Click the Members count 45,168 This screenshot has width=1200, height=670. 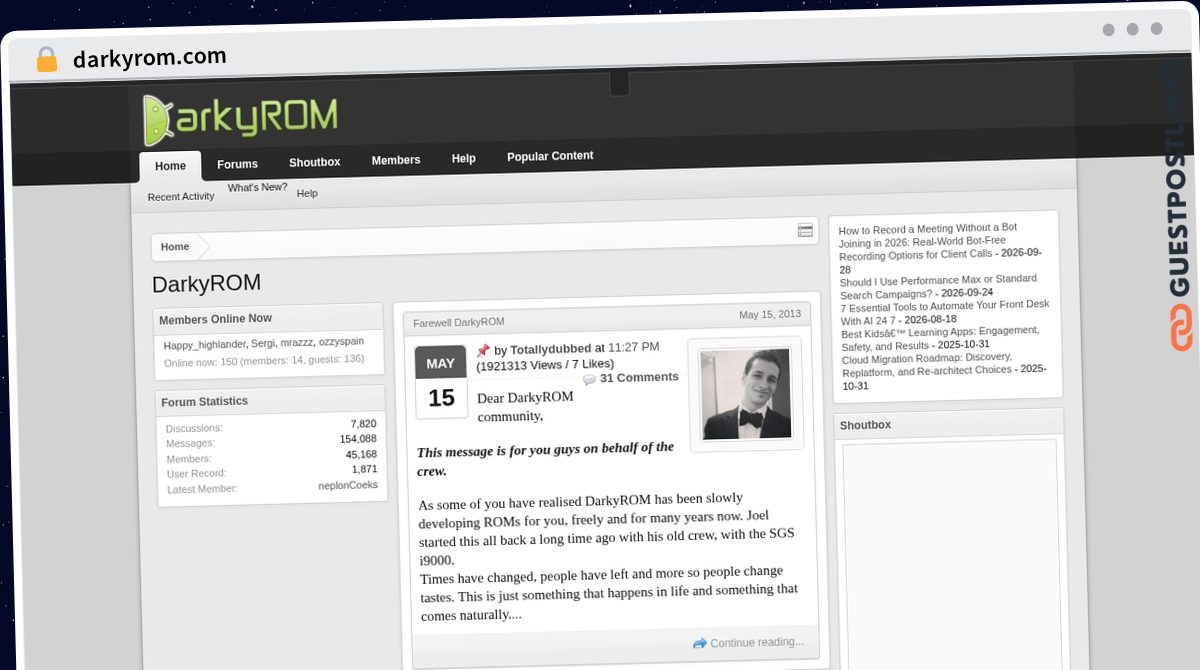click(361, 454)
